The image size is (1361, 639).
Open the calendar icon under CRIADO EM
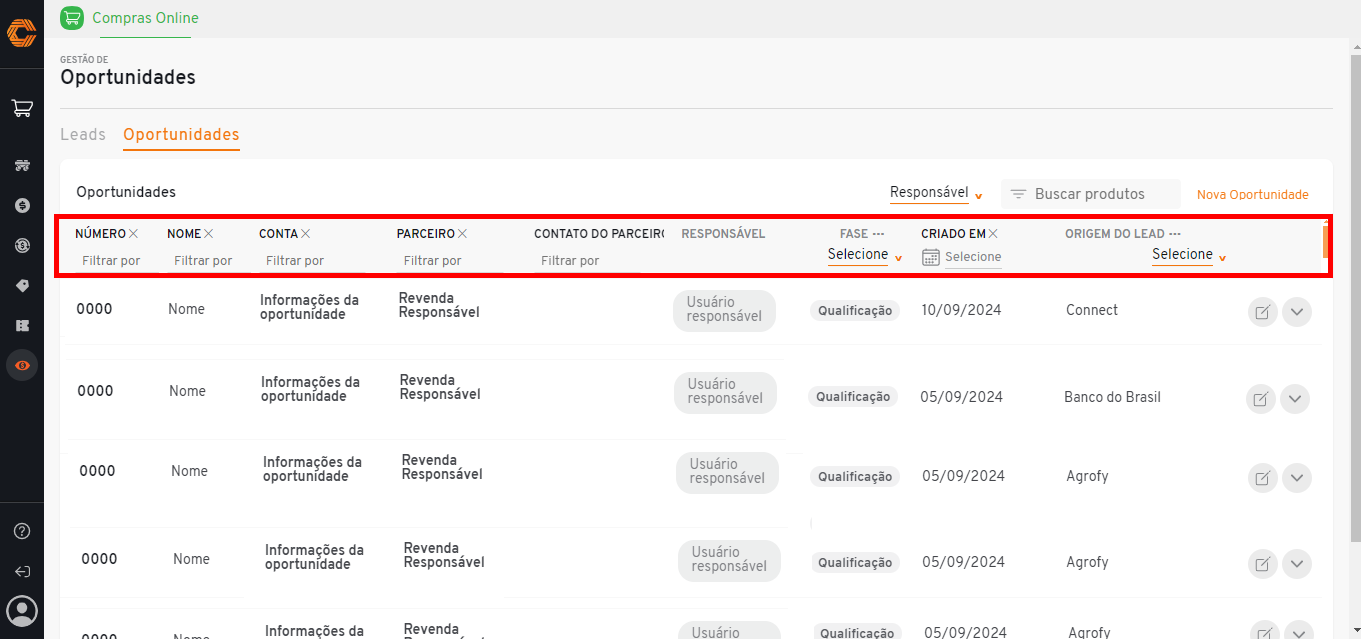tap(931, 257)
